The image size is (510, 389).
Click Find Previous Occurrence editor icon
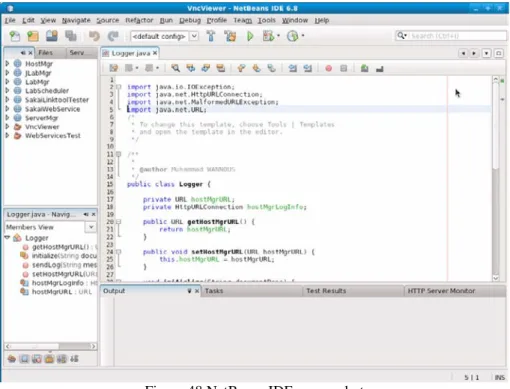click(191, 68)
